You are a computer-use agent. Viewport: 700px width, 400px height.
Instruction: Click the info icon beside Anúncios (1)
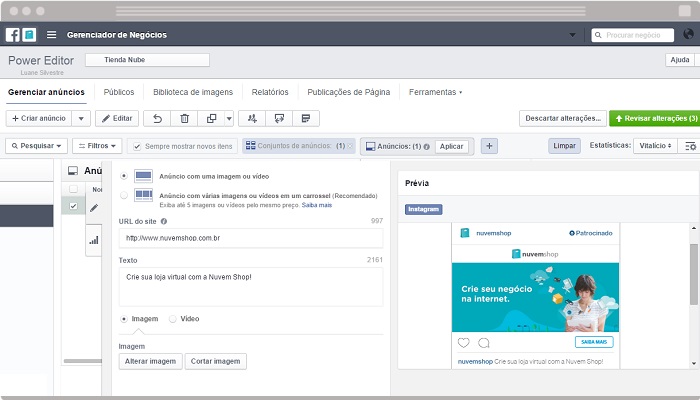[x=426, y=146]
